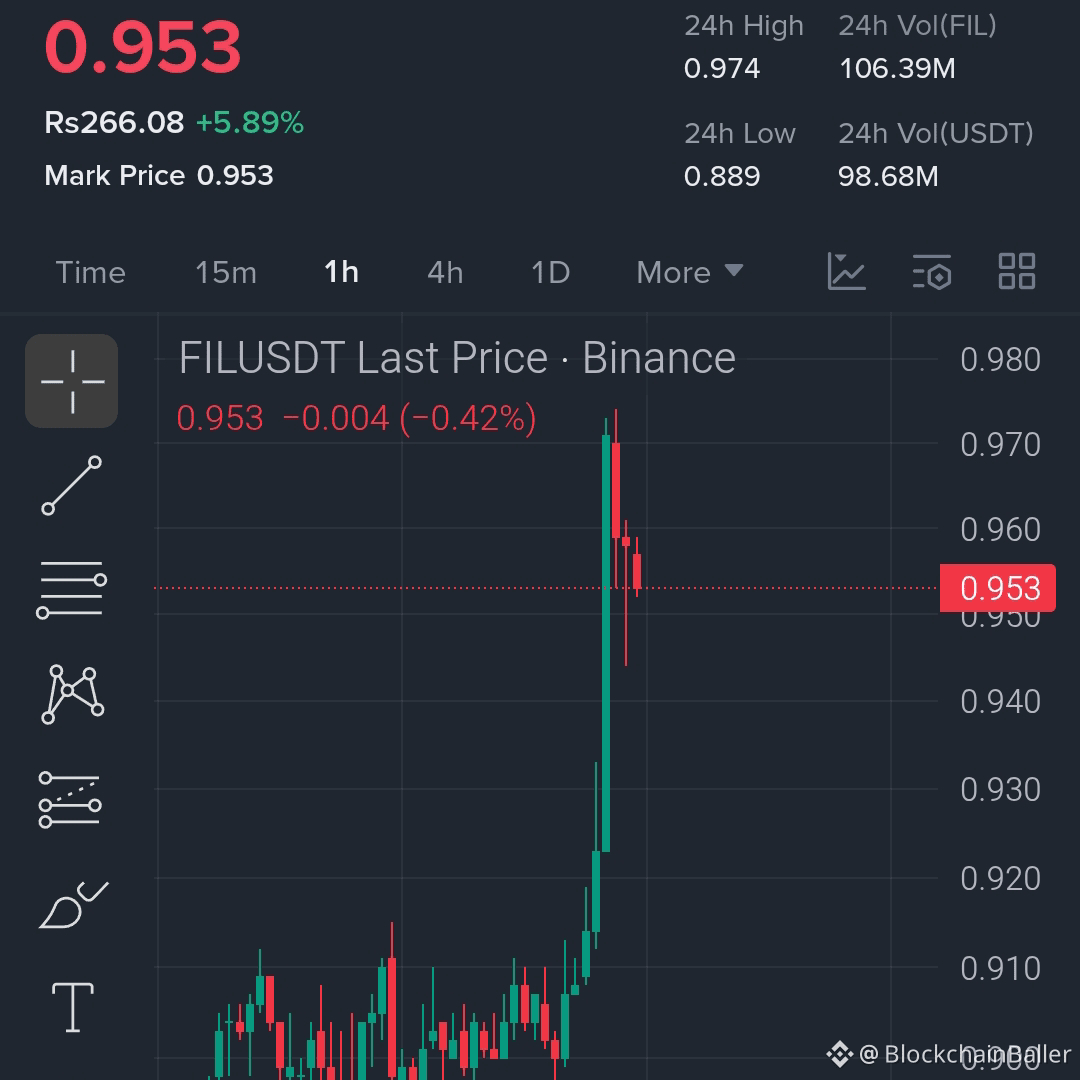Open the horizontal lines drawing tool
1080x1080 pixels.
click(71, 588)
